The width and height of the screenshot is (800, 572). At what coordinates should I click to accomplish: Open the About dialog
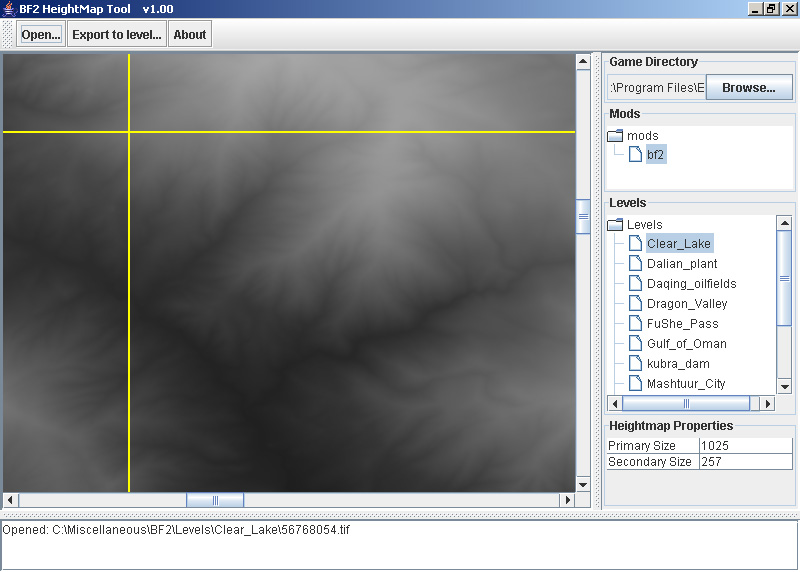[x=189, y=34]
